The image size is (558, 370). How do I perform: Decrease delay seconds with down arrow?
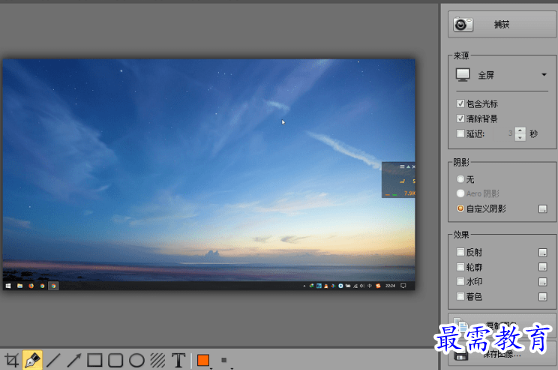pyautogui.click(x=520, y=137)
